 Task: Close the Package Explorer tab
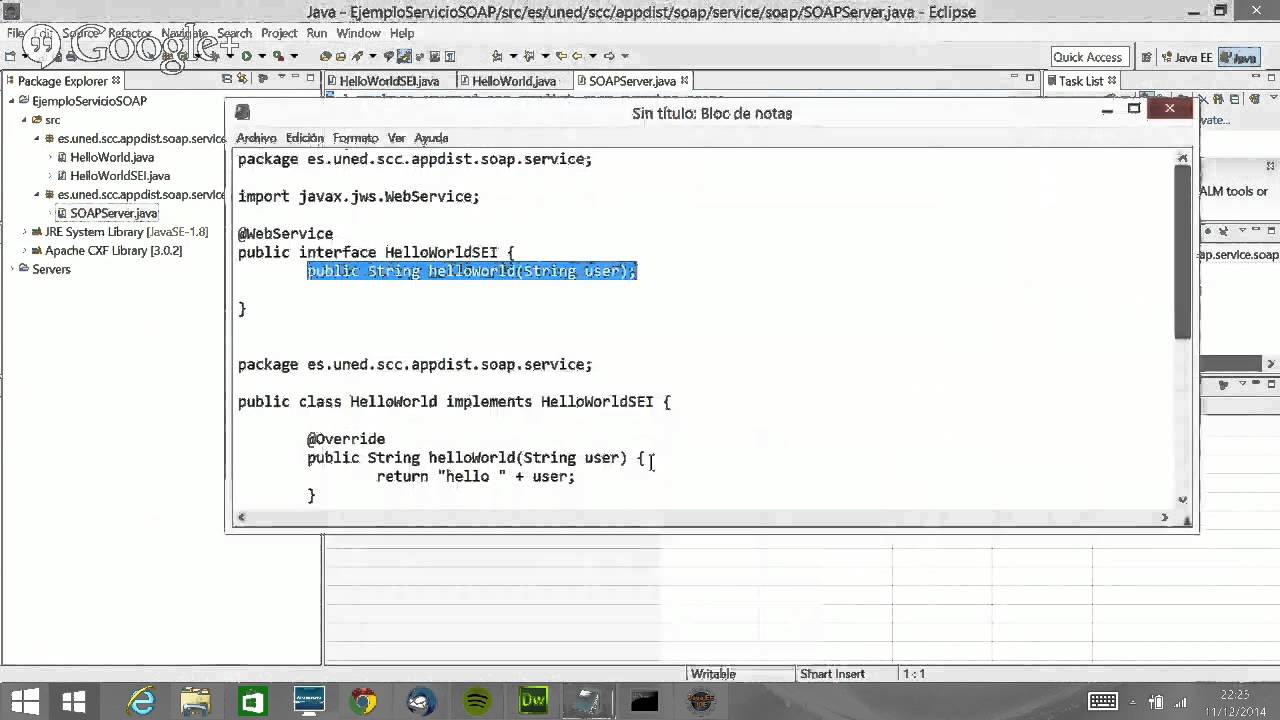point(116,80)
